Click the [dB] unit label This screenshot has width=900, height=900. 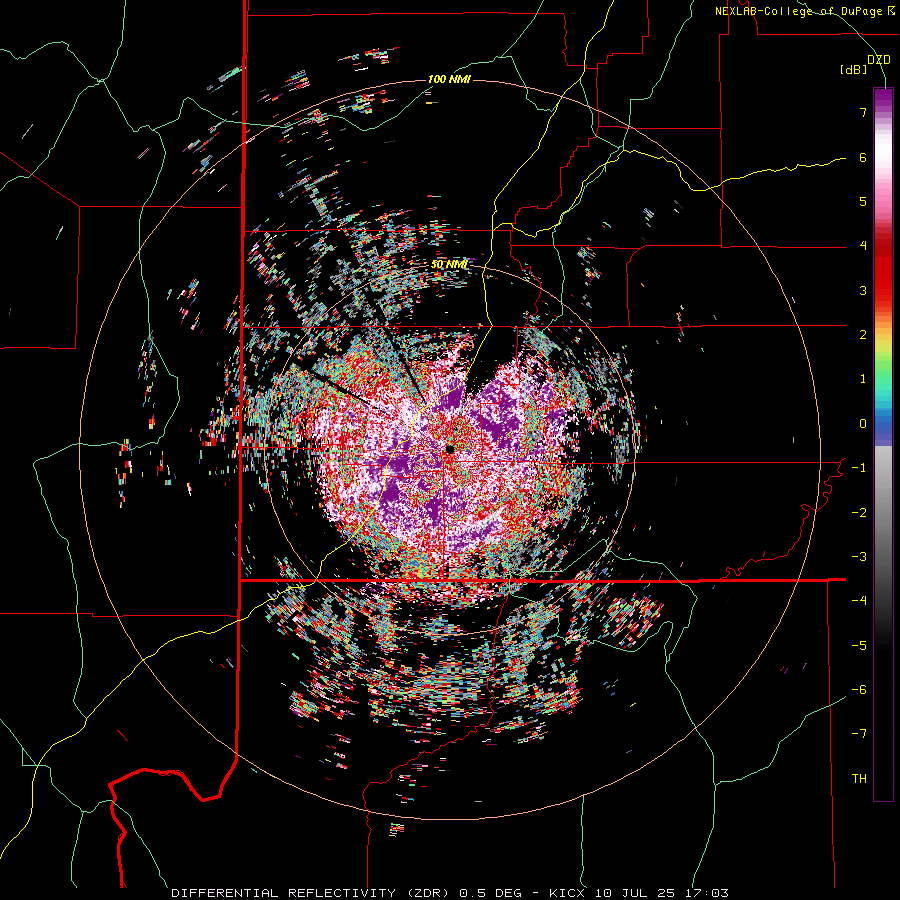pos(853,70)
